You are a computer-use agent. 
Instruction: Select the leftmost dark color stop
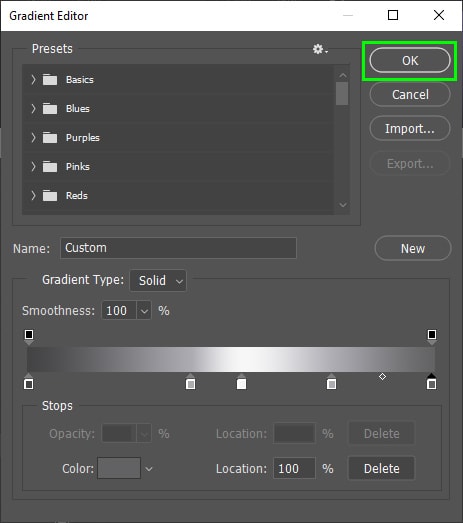coord(29,382)
